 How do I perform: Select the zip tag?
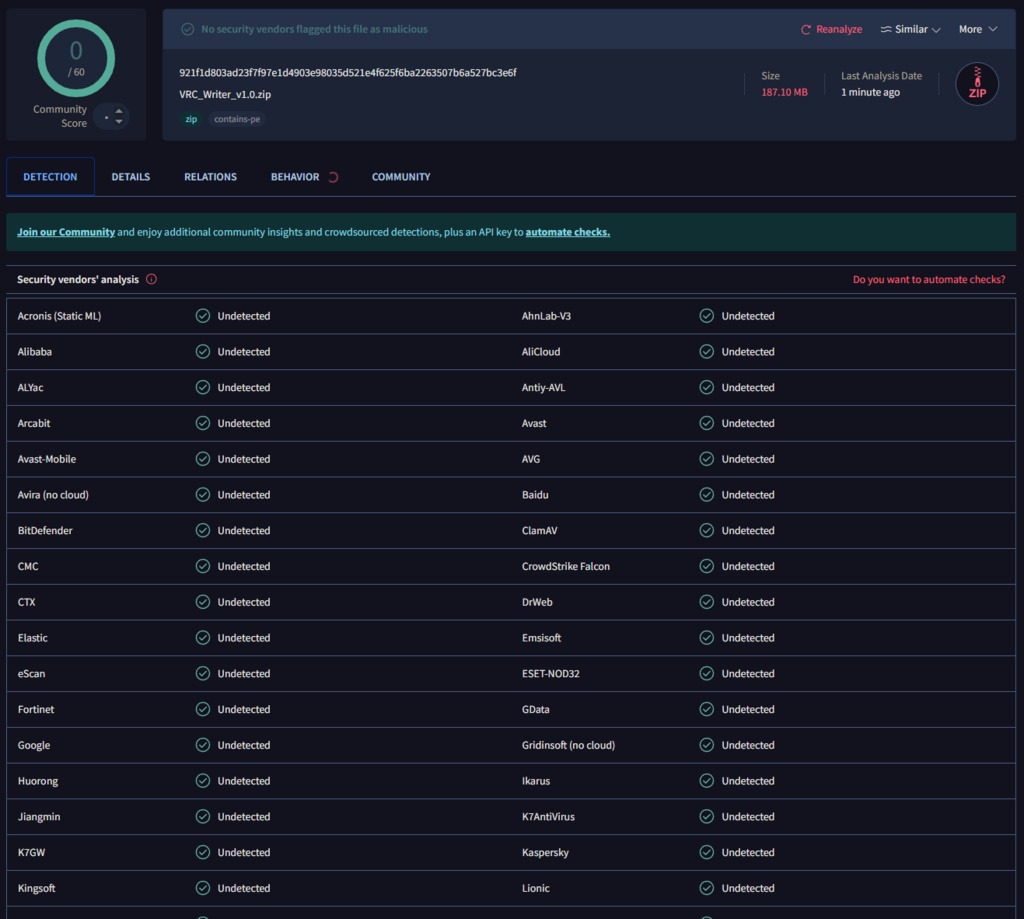pos(191,119)
